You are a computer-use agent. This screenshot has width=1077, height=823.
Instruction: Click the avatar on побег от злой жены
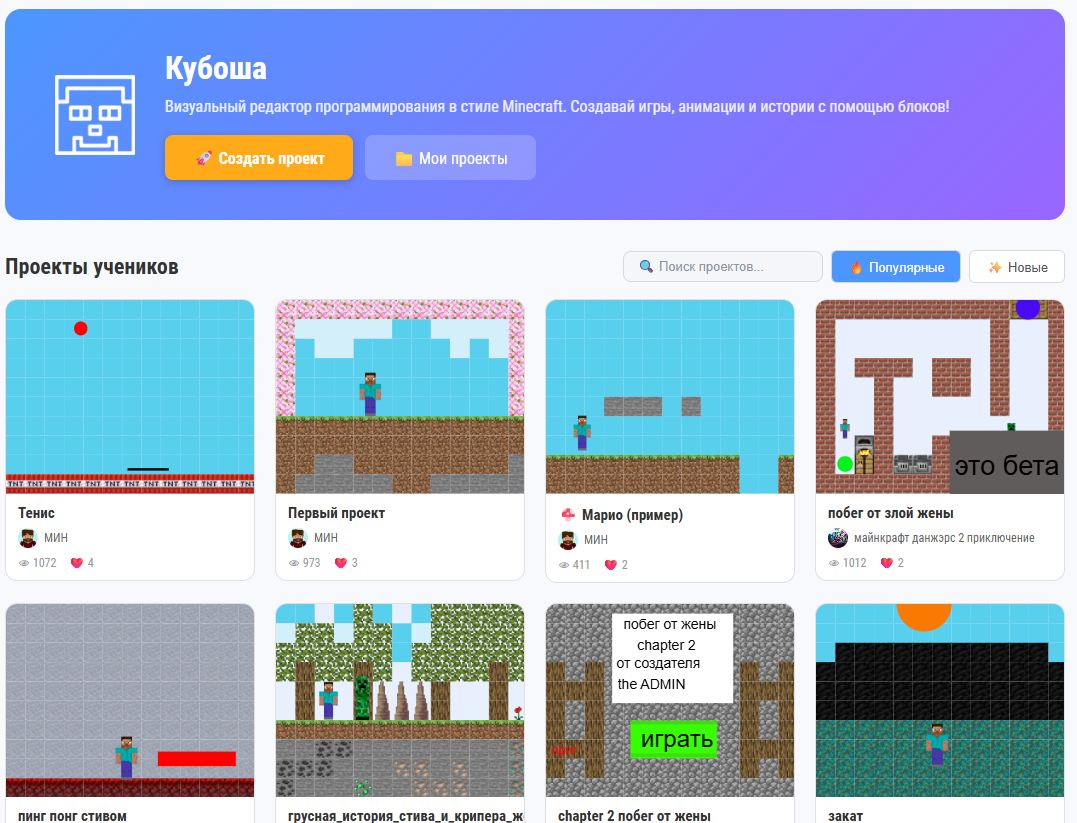838,538
